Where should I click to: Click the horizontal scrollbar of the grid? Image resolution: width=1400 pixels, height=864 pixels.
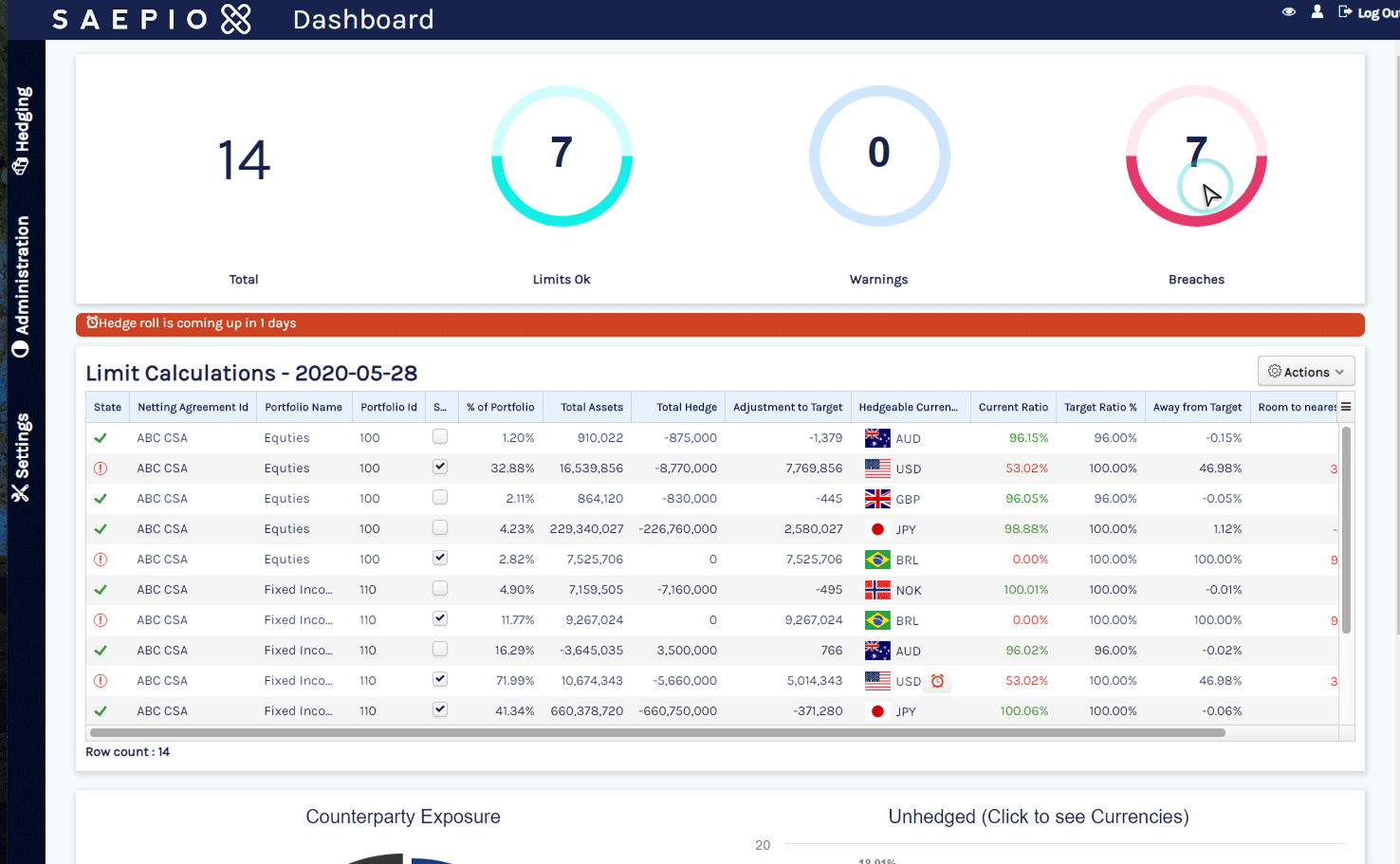[657, 732]
